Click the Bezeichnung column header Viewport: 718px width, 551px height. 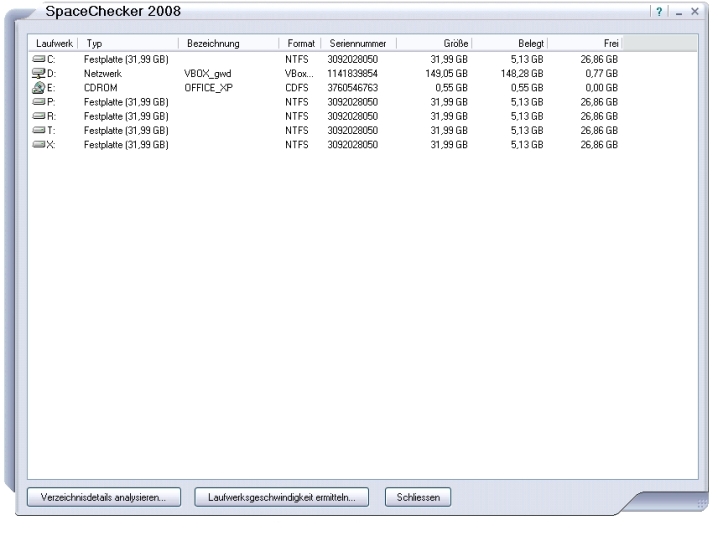(x=228, y=44)
